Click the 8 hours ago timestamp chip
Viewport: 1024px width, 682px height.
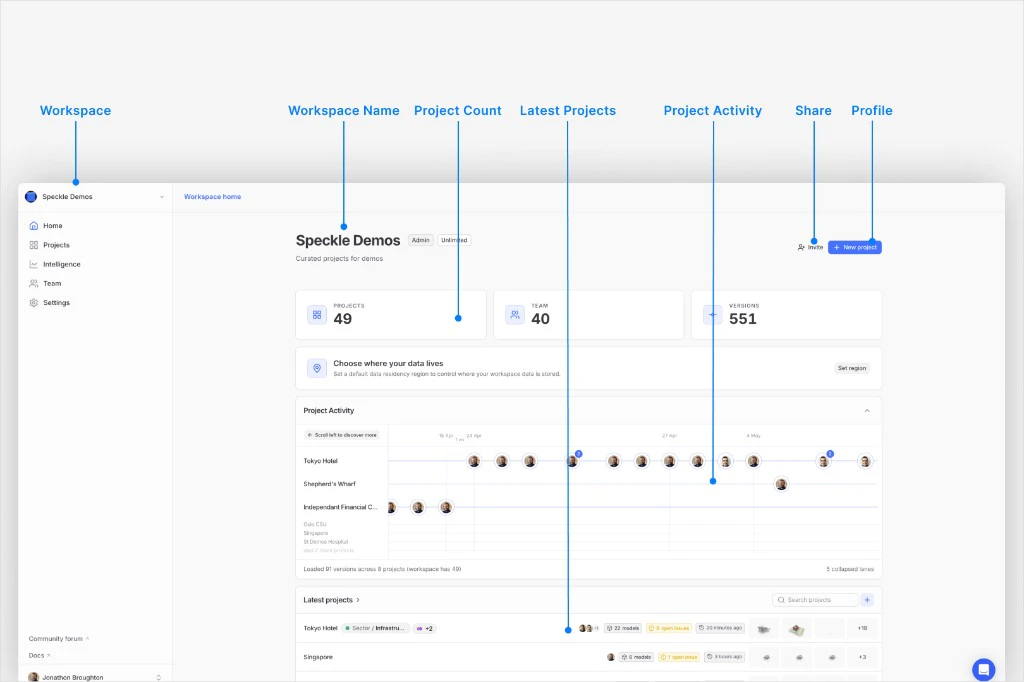(725, 657)
